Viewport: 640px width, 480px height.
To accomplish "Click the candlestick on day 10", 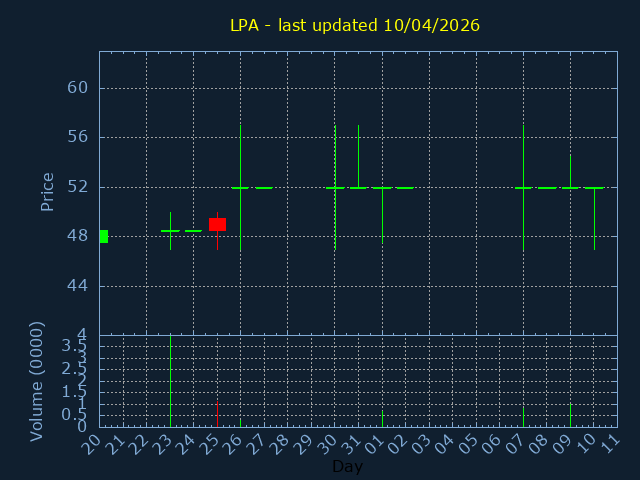I will click(x=594, y=188).
